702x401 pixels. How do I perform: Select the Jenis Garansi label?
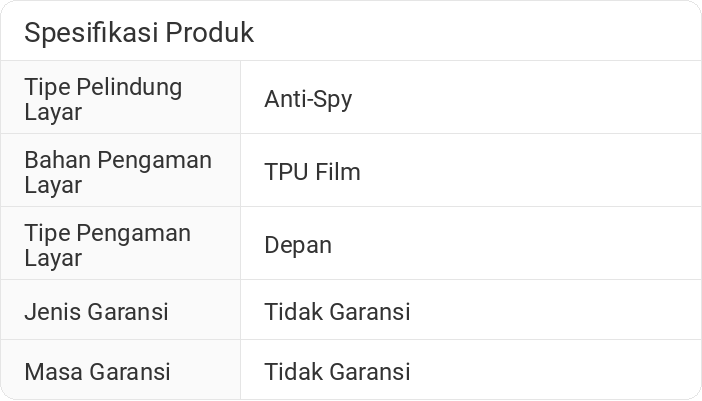[96, 312]
